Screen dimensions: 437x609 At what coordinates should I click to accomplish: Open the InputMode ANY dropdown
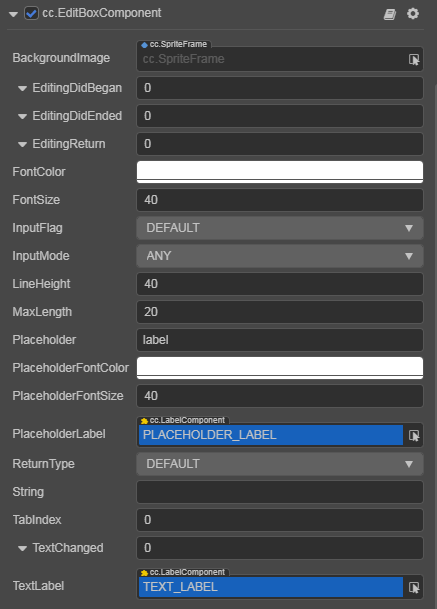[280, 256]
